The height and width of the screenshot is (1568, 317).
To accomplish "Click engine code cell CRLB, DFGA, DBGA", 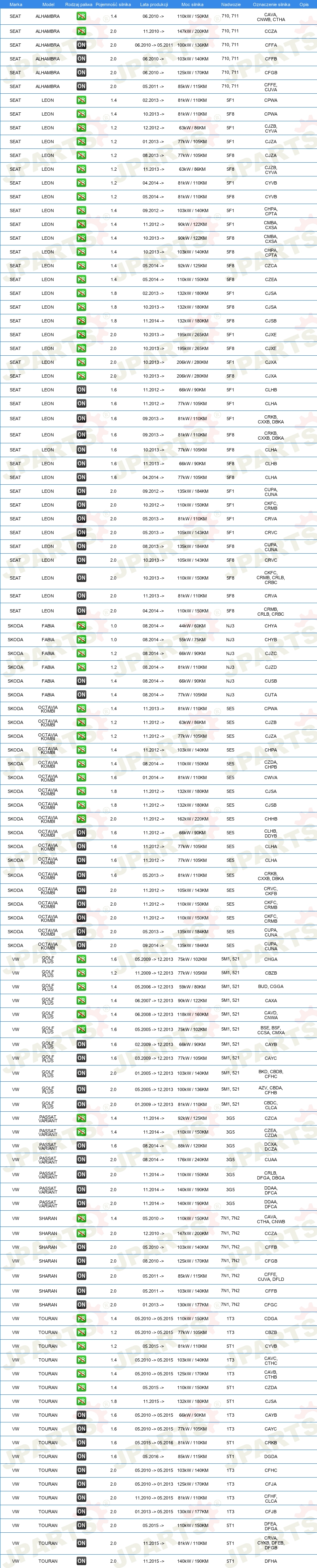I will coord(271,1175).
